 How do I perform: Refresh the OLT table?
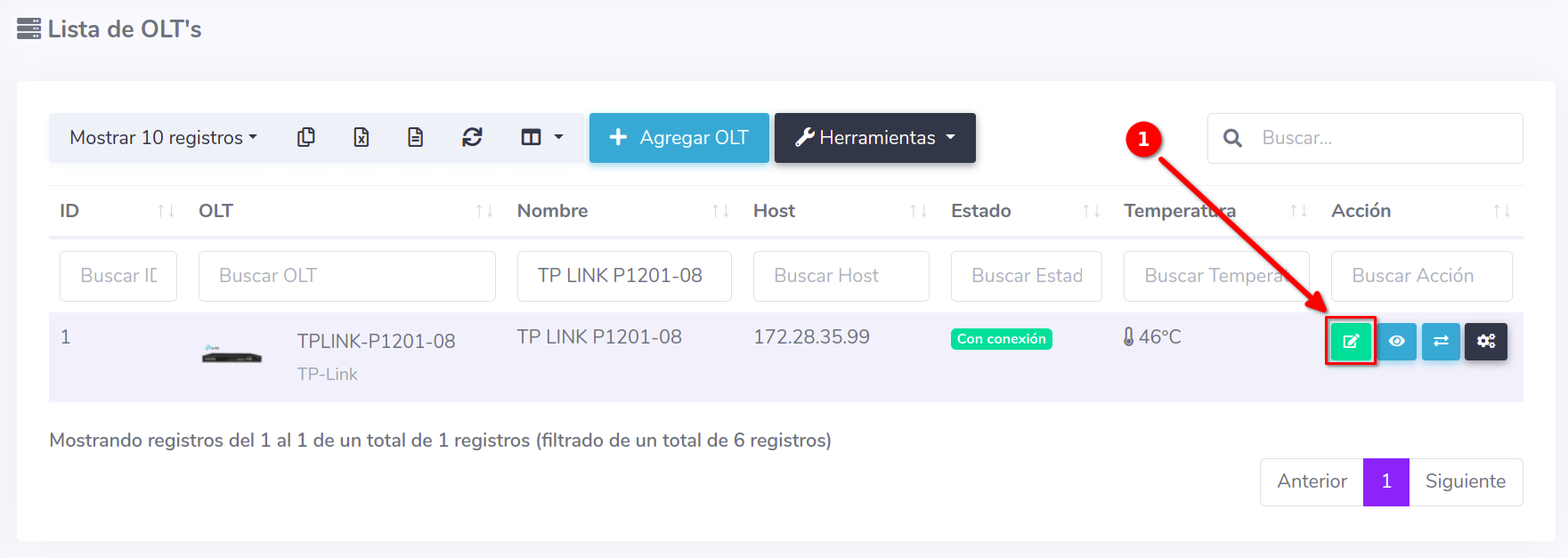click(472, 137)
